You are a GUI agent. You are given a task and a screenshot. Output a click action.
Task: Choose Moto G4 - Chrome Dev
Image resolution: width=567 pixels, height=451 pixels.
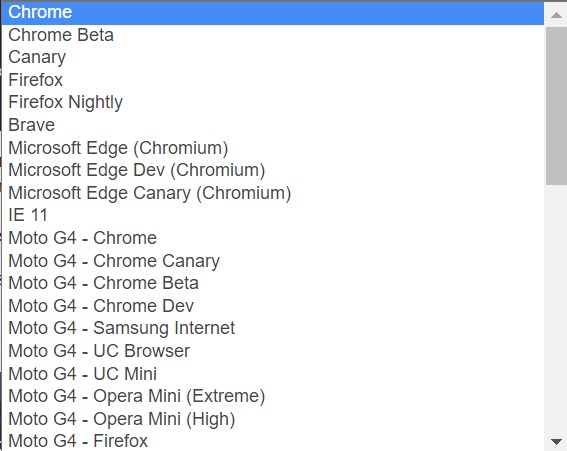point(273,306)
